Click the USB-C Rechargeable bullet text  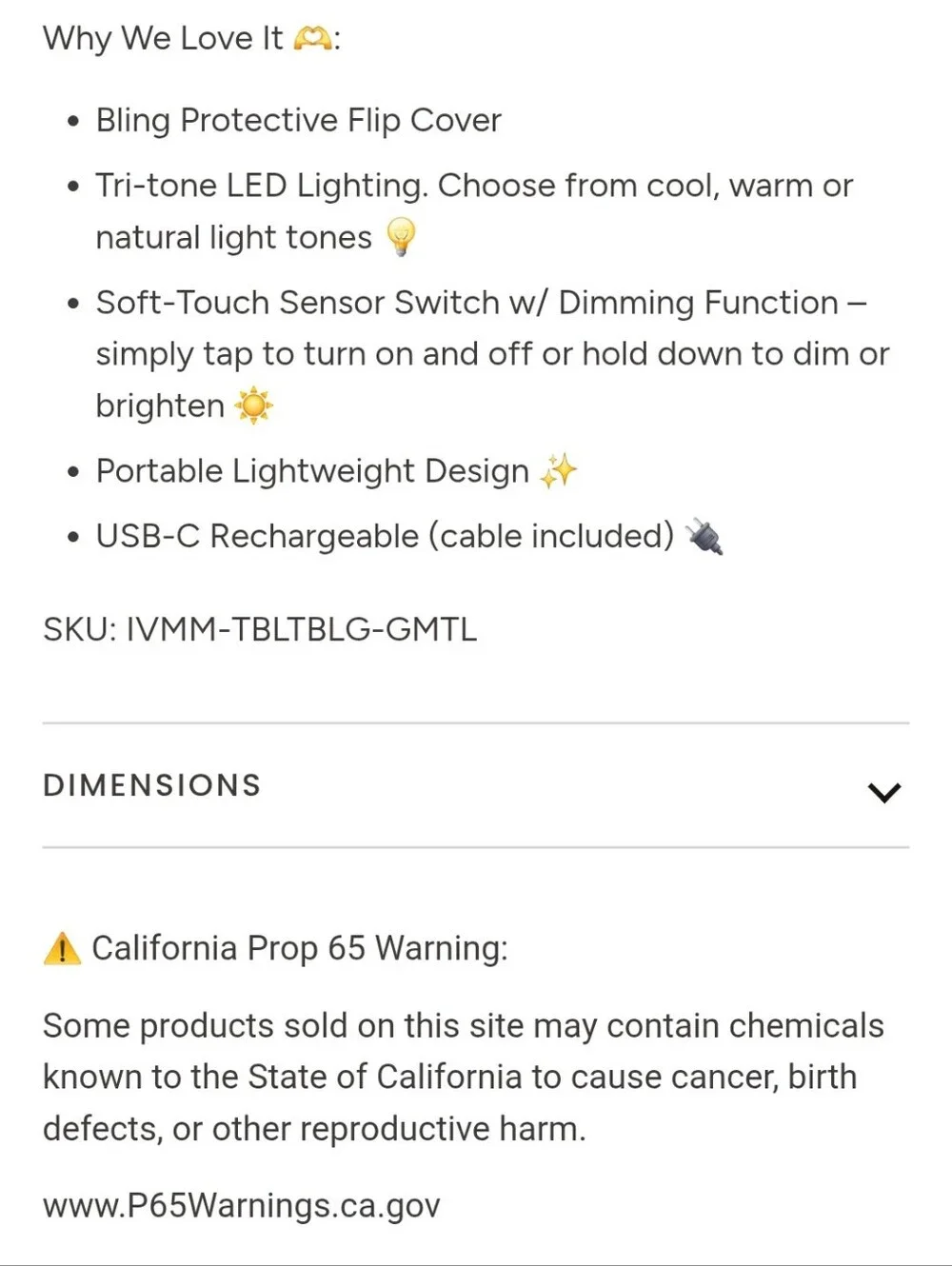pos(385,536)
